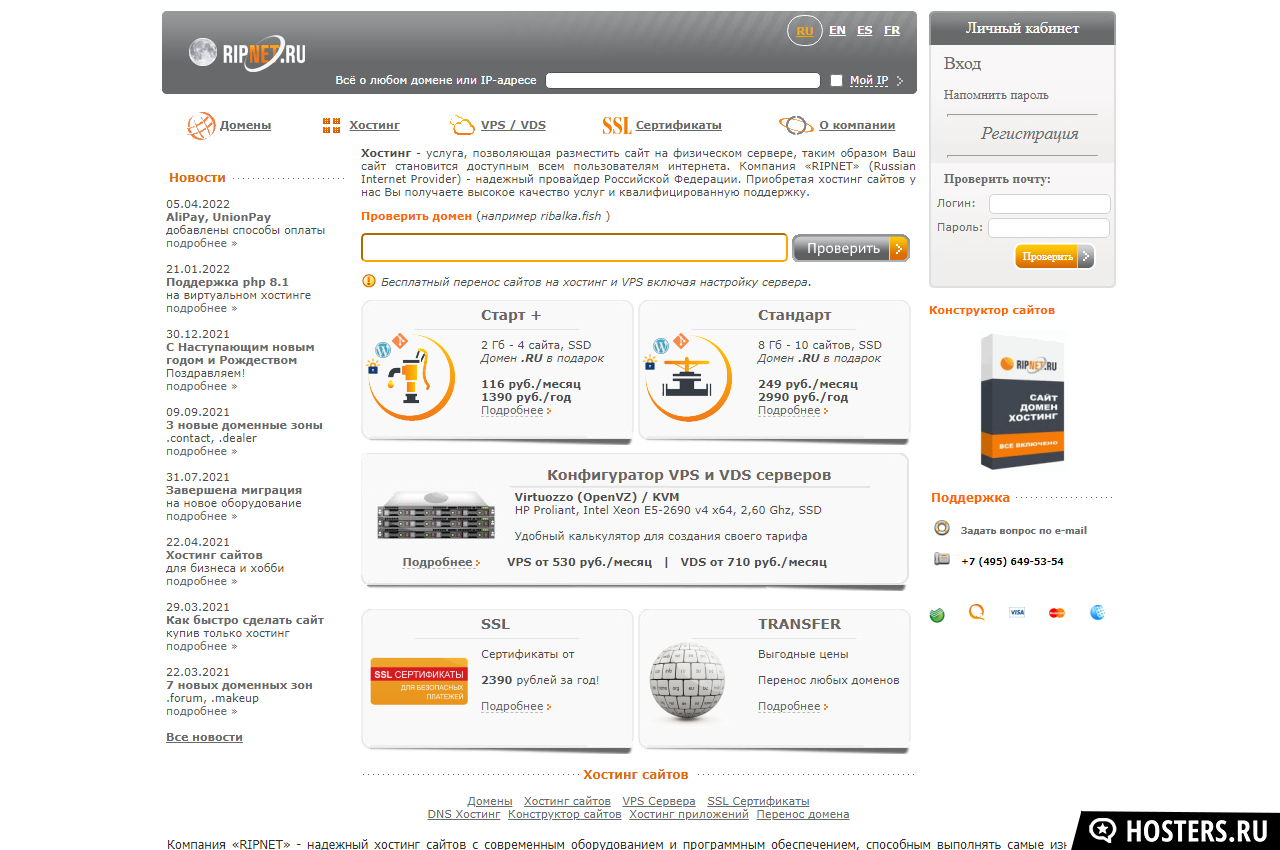Open the AliPay, UnionPay news подробнее link
1280x850 pixels.
pos(202,243)
